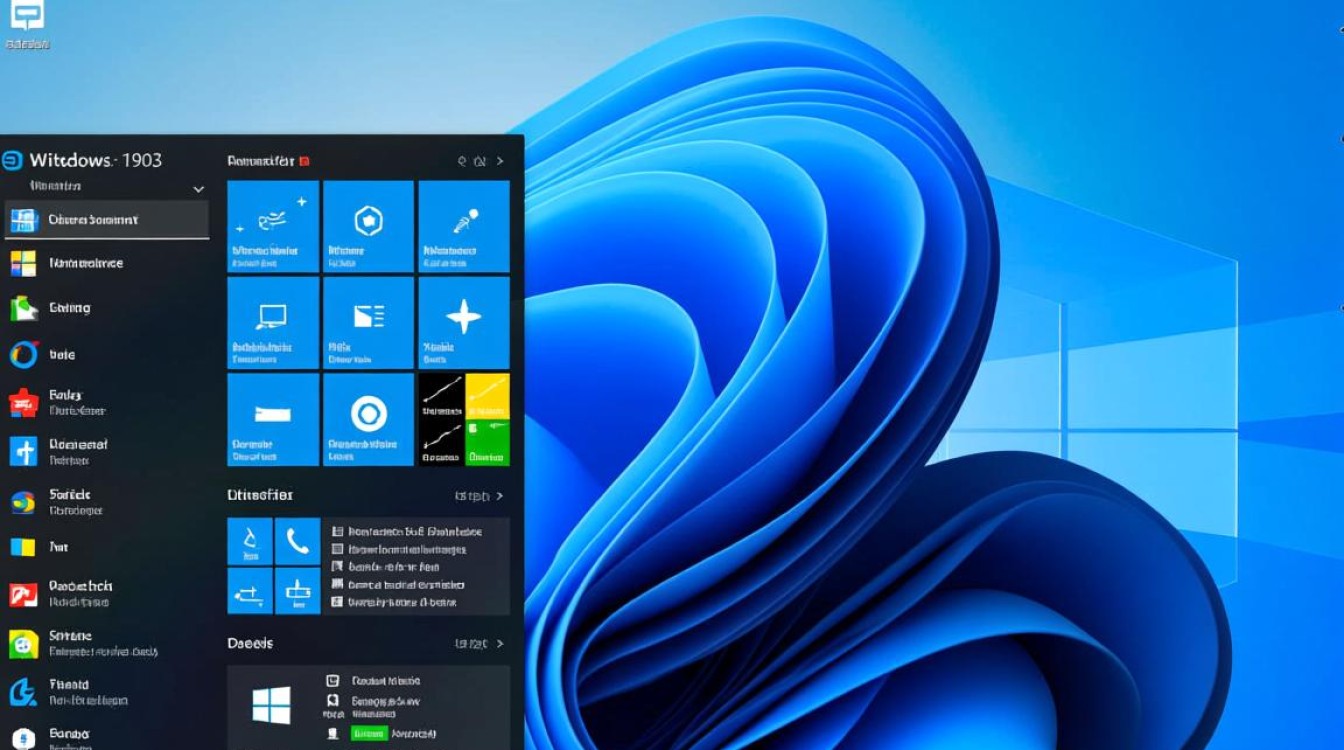
Task: Open the microphone tile in the top row
Action: click(x=464, y=225)
